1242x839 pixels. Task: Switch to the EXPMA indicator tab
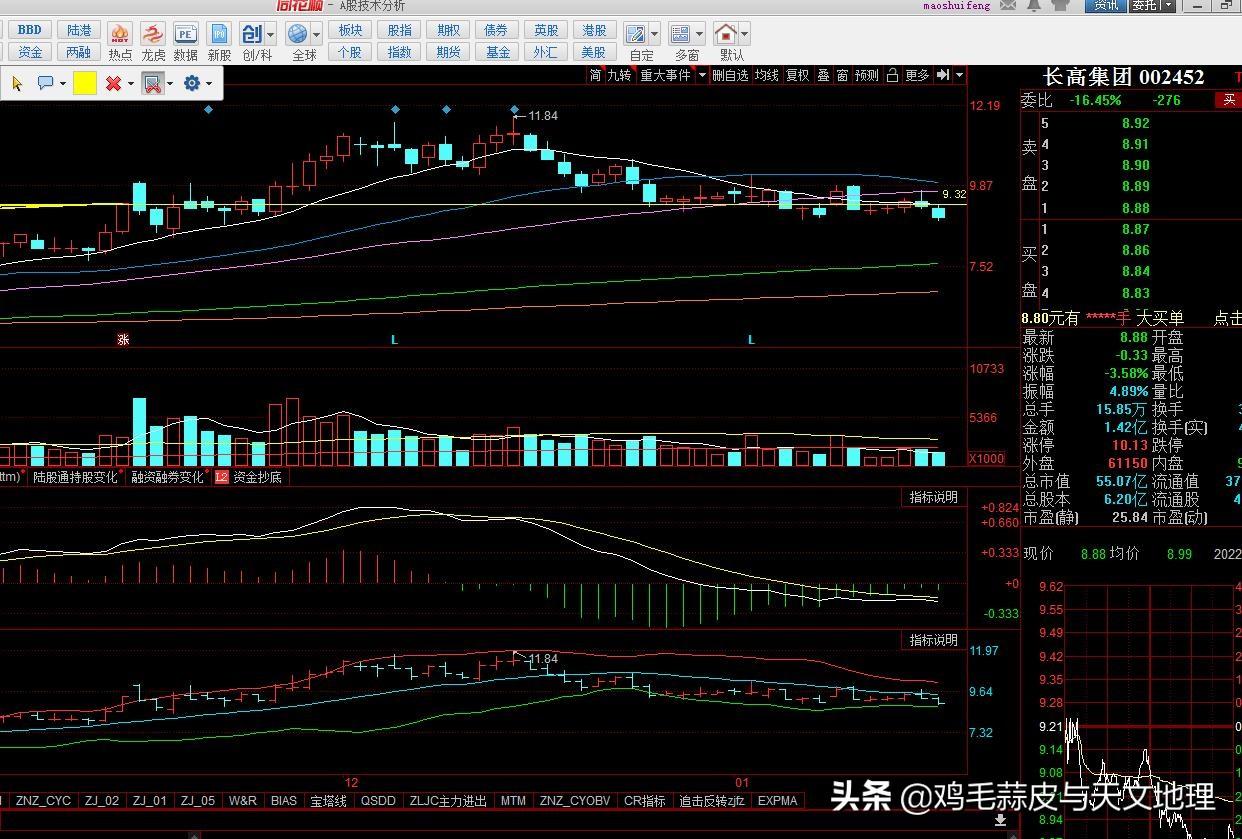tap(778, 801)
